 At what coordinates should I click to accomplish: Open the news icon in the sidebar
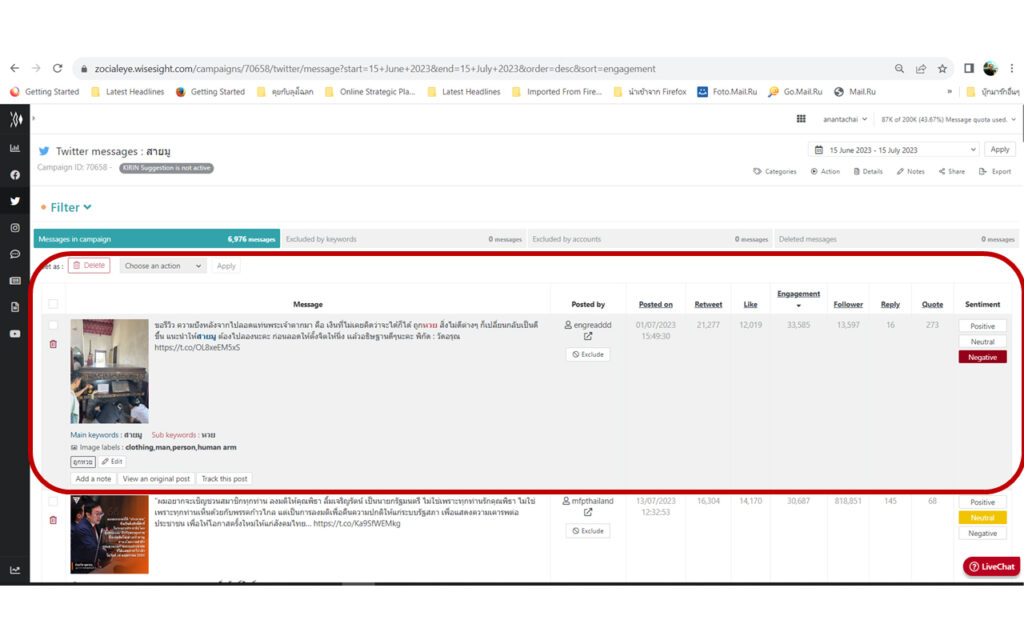(x=15, y=281)
